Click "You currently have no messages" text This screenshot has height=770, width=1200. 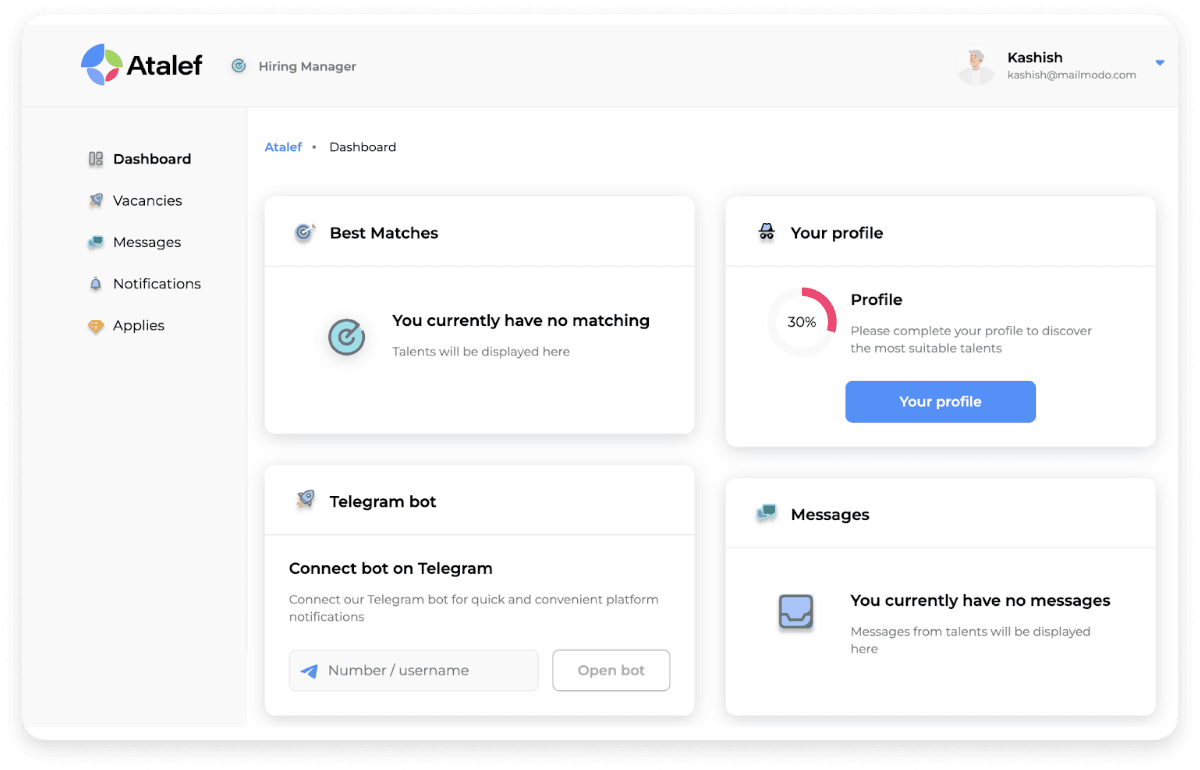coord(980,601)
